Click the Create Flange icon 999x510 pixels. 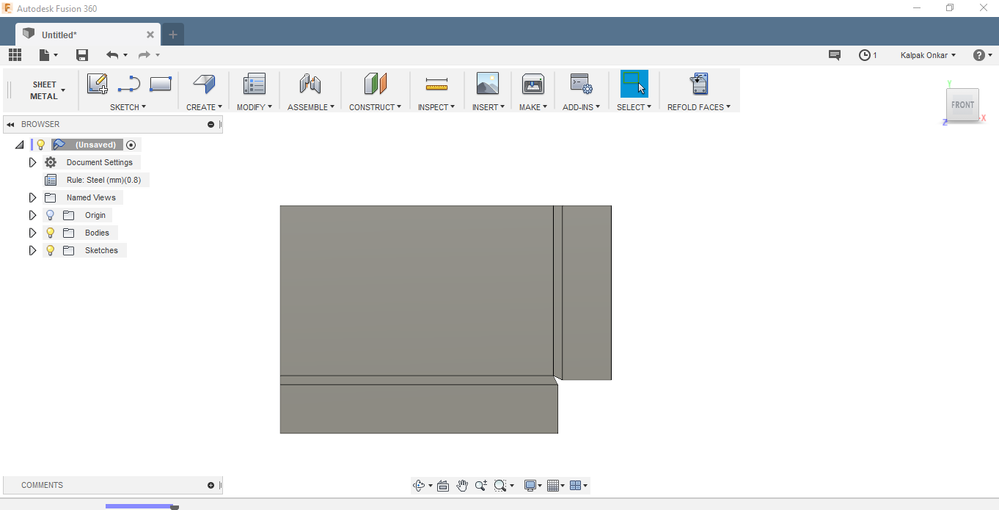click(204, 84)
